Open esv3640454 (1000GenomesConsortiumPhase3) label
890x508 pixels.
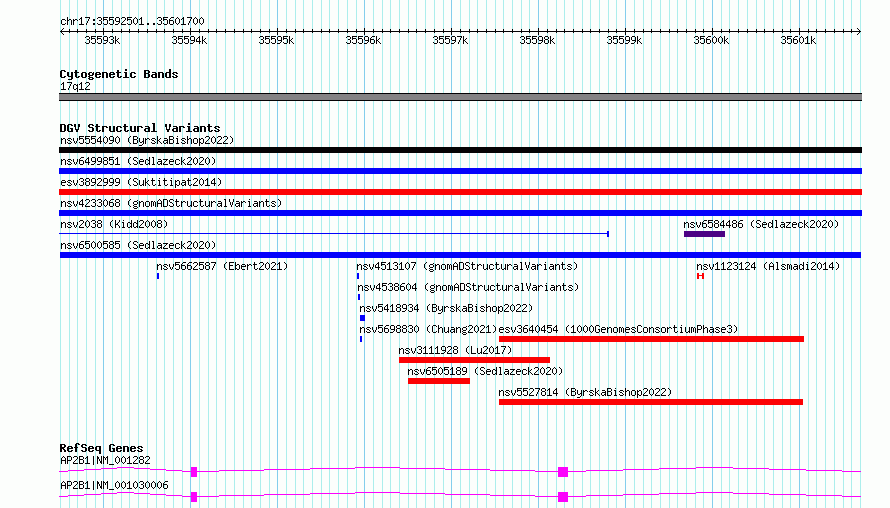(618, 329)
